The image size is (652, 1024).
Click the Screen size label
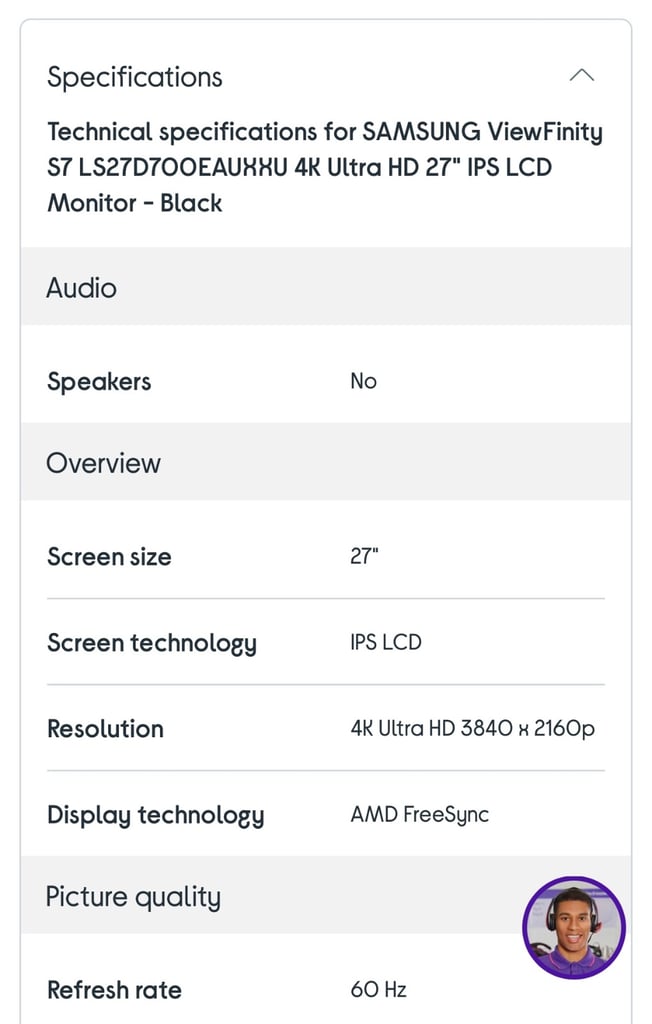(109, 556)
